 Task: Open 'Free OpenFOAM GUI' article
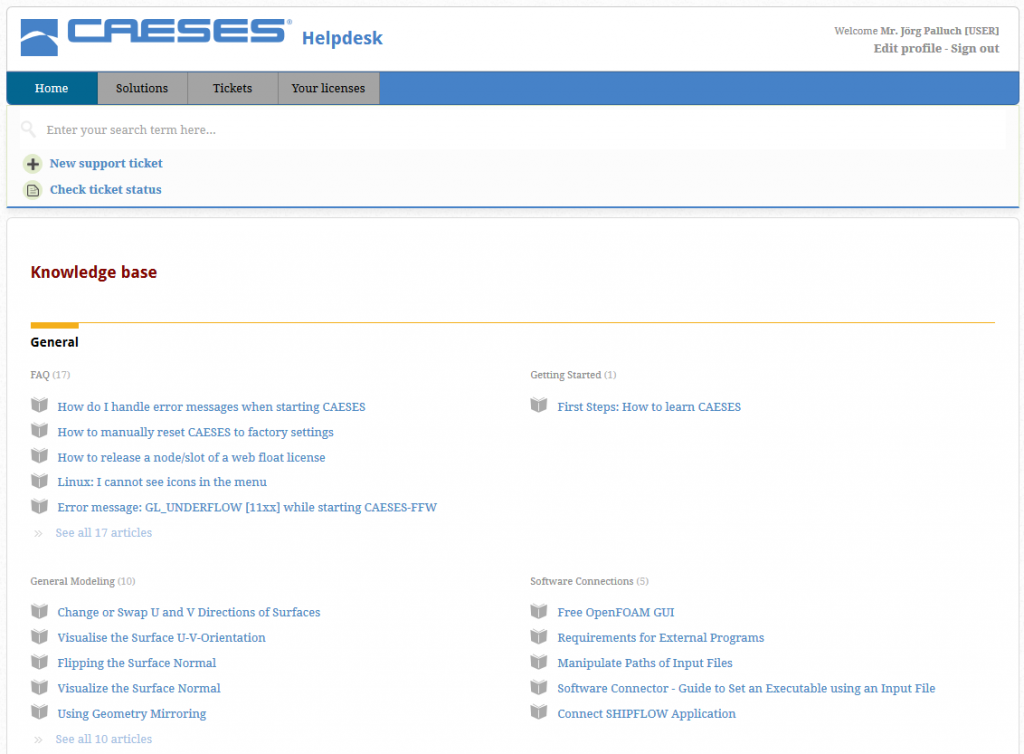(x=616, y=612)
